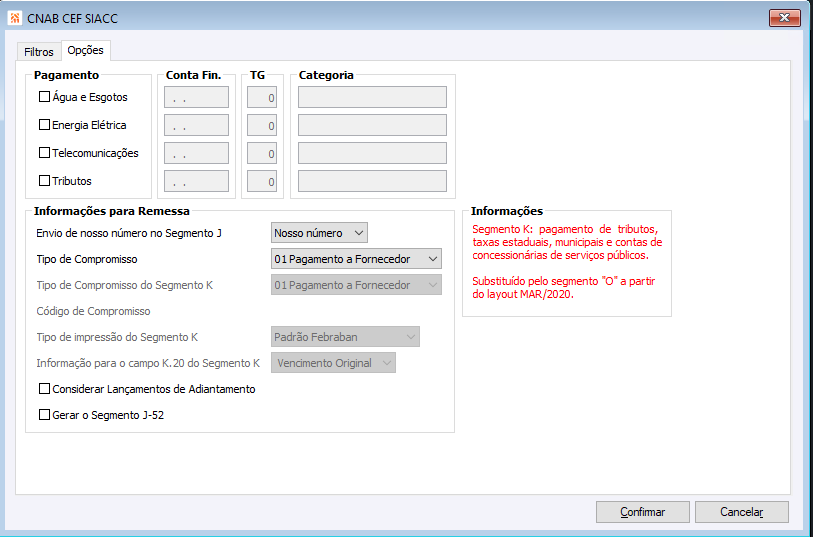Click Conta Fin. field for Tributos

pos(197,181)
